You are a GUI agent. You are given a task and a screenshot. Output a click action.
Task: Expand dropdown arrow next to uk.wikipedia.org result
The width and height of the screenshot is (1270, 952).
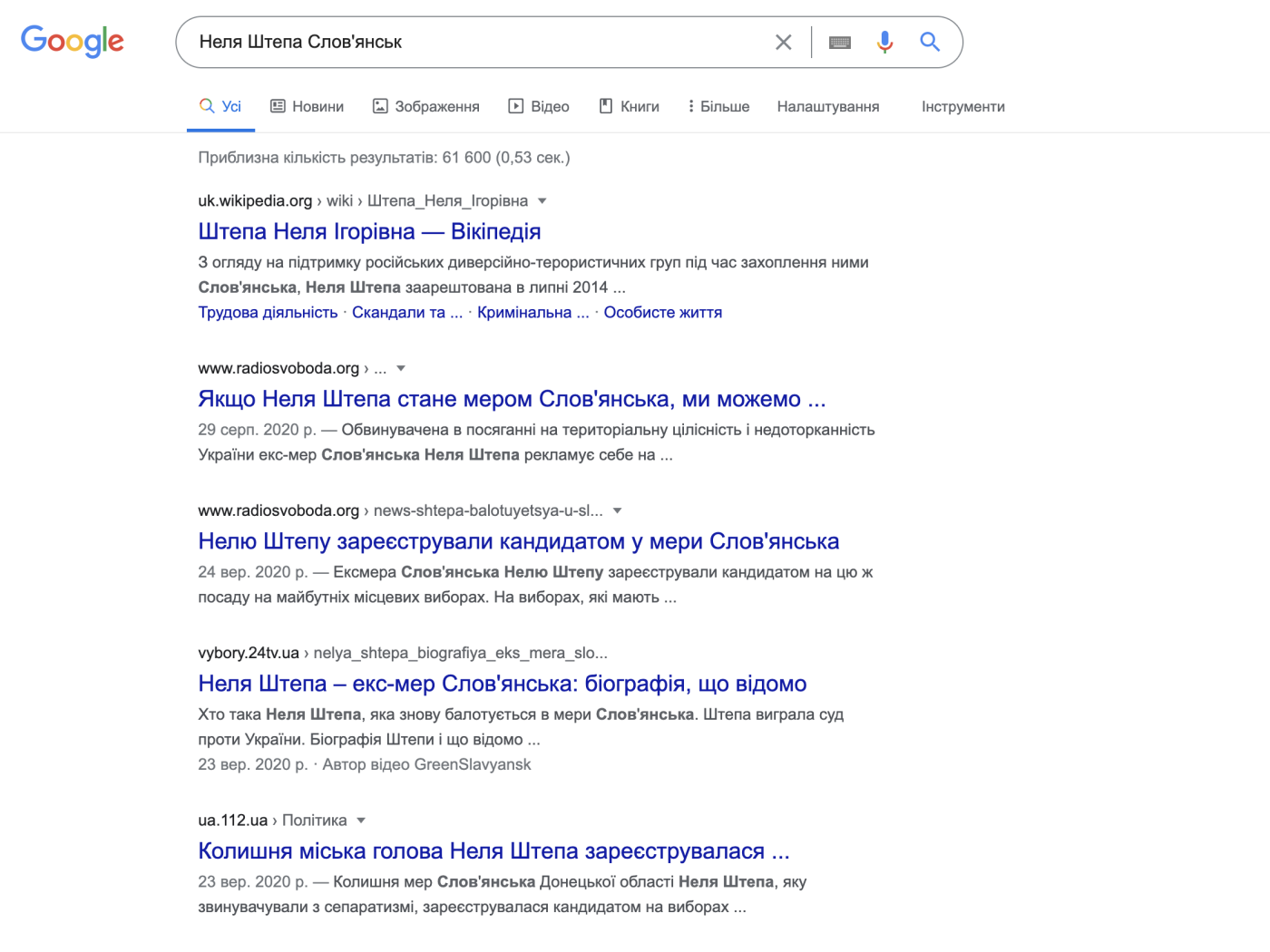click(542, 201)
